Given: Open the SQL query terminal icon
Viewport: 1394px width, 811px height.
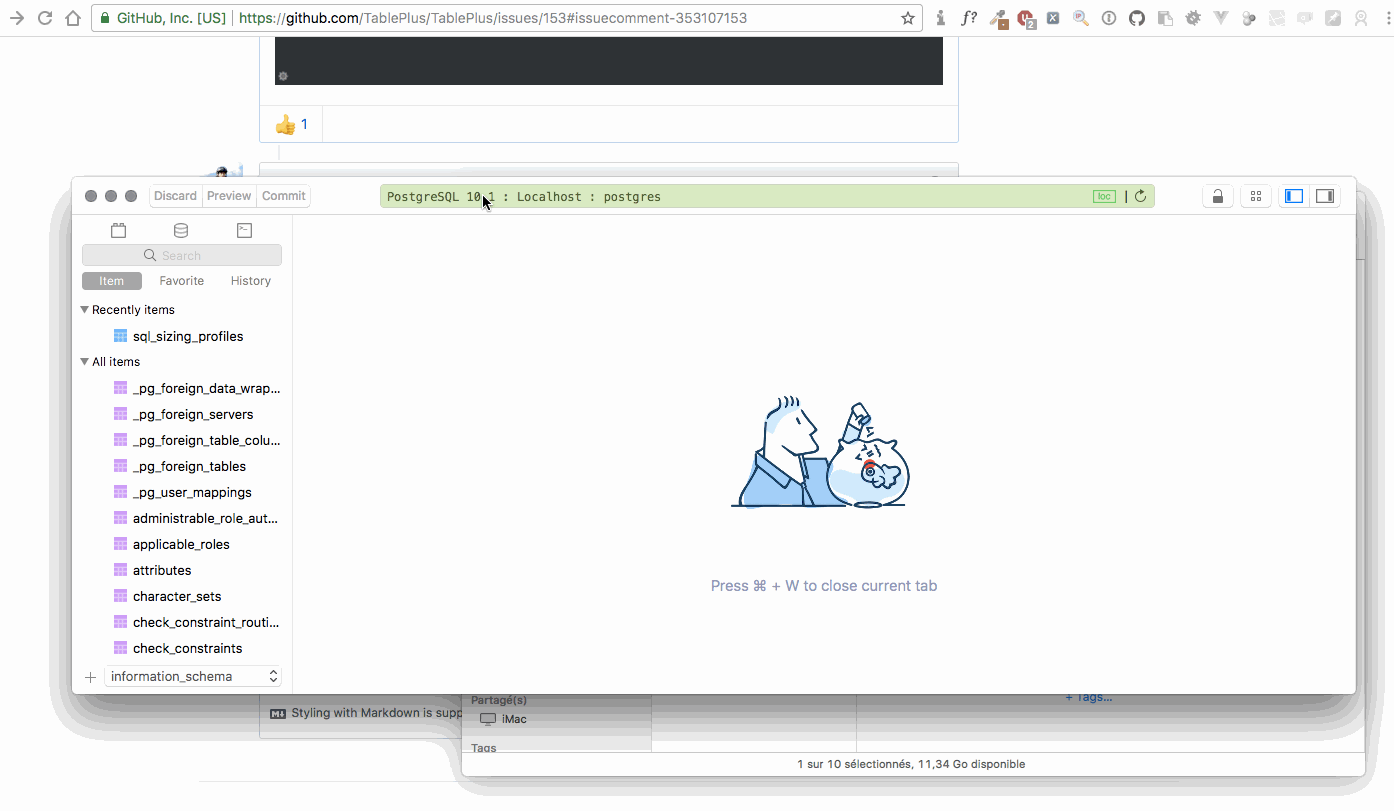Looking at the screenshot, I should point(244,230).
